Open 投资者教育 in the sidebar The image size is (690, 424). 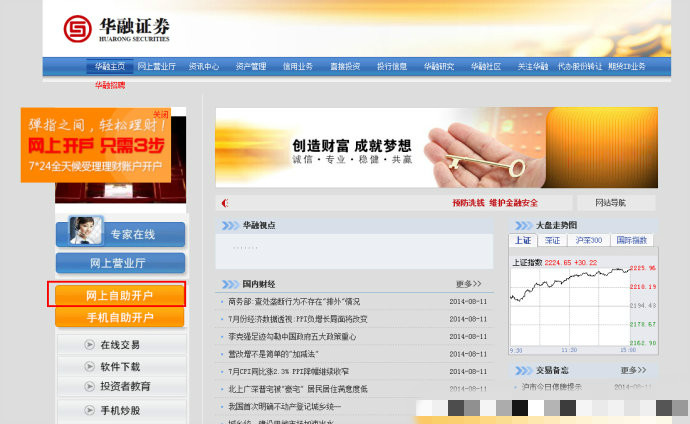click(x=125, y=386)
